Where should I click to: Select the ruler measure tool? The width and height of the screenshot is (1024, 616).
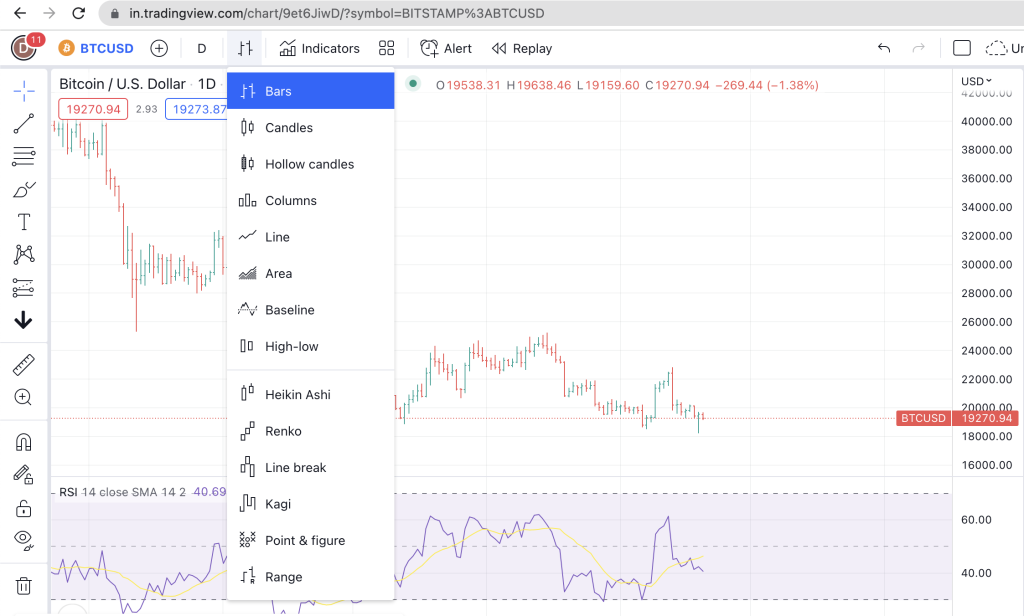point(24,365)
